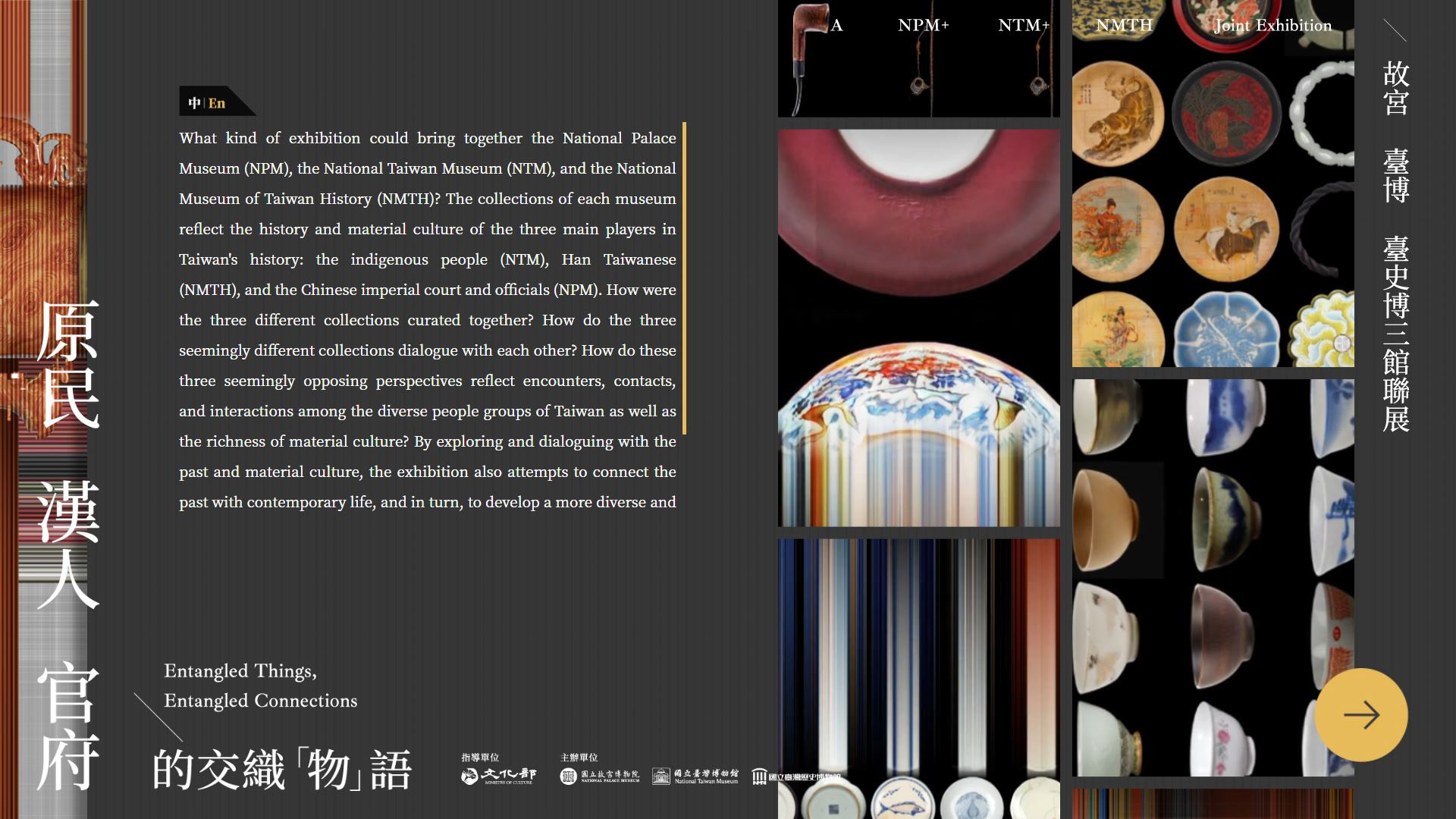Open the tiger painted plate thumbnail
This screenshot has width=1456, height=819.
pos(1117,114)
